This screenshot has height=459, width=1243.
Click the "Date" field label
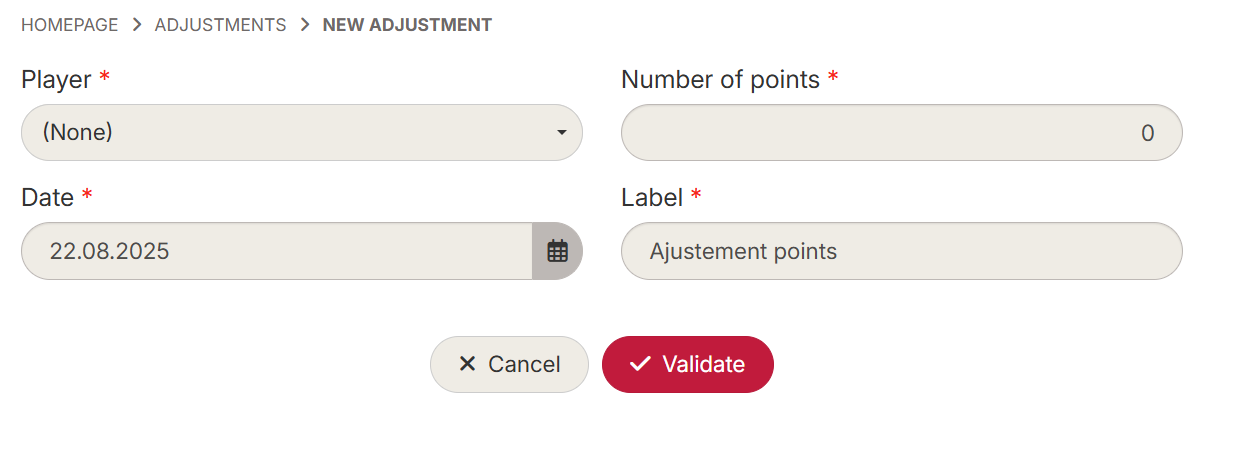pos(47,198)
